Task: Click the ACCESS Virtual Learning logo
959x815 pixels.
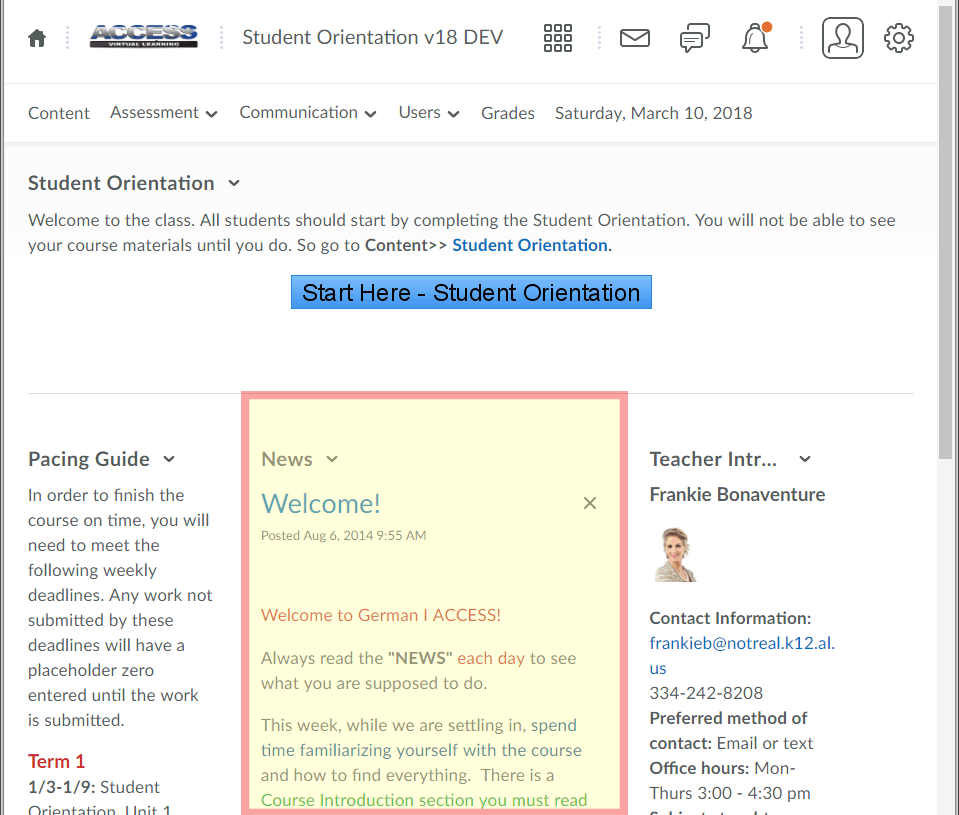Action: point(143,38)
